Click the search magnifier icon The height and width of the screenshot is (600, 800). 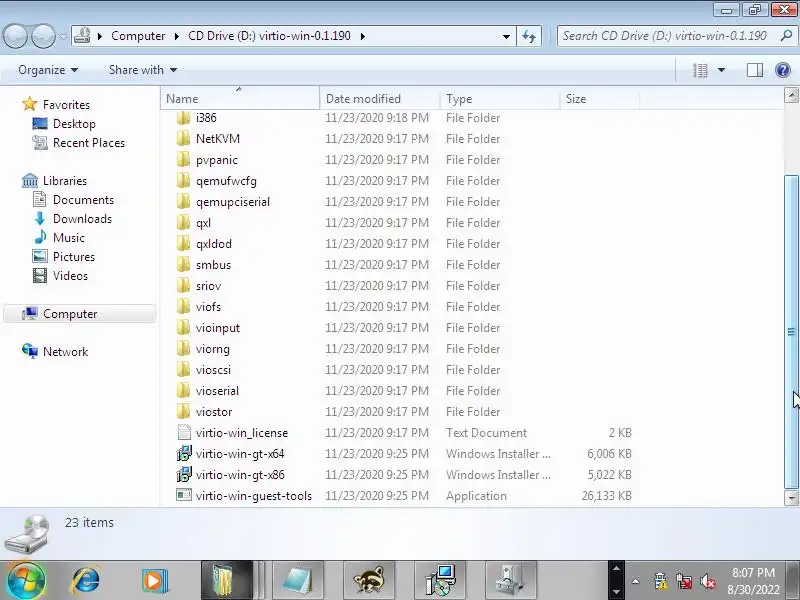point(786,36)
